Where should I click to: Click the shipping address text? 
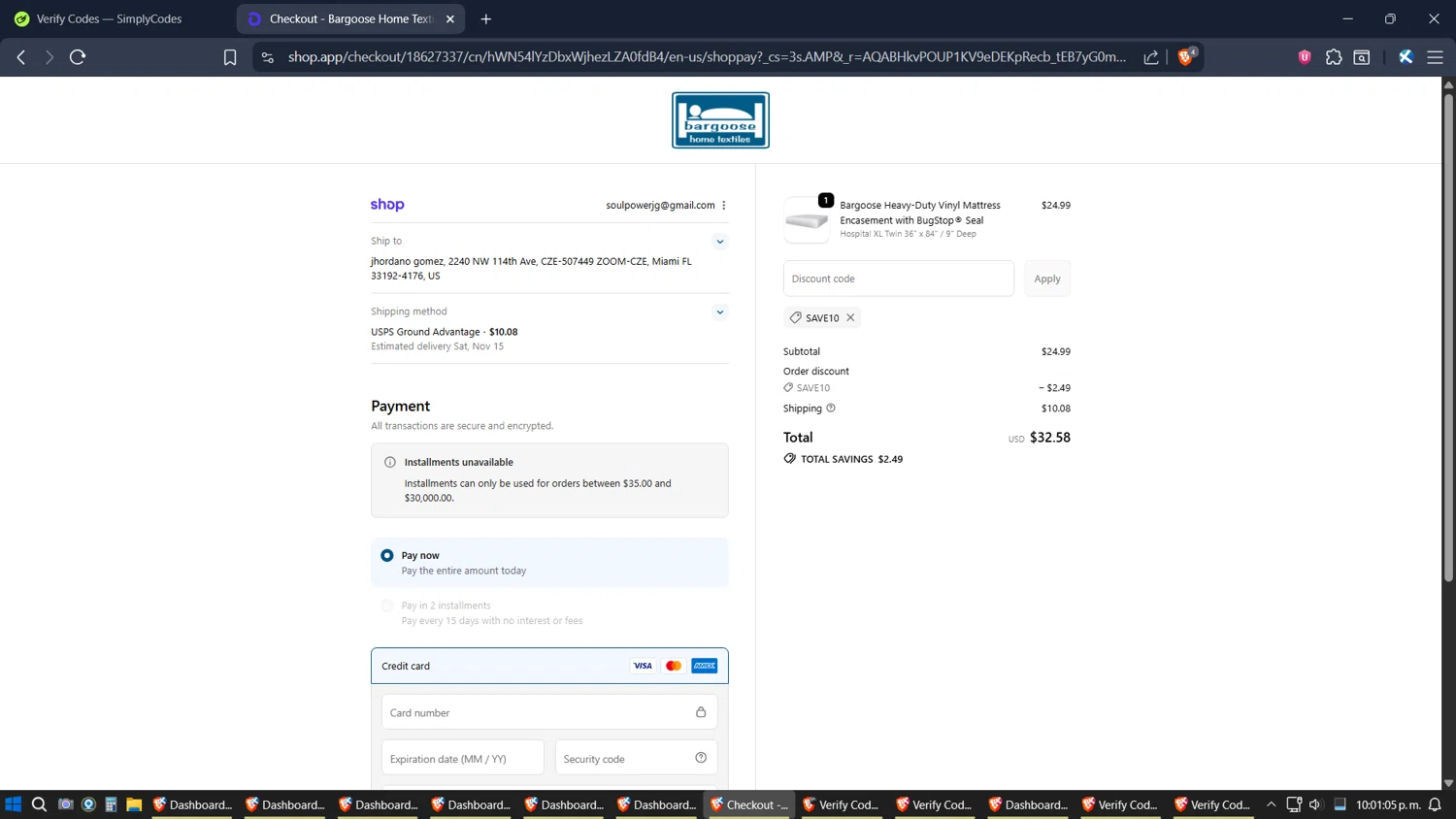point(532,269)
